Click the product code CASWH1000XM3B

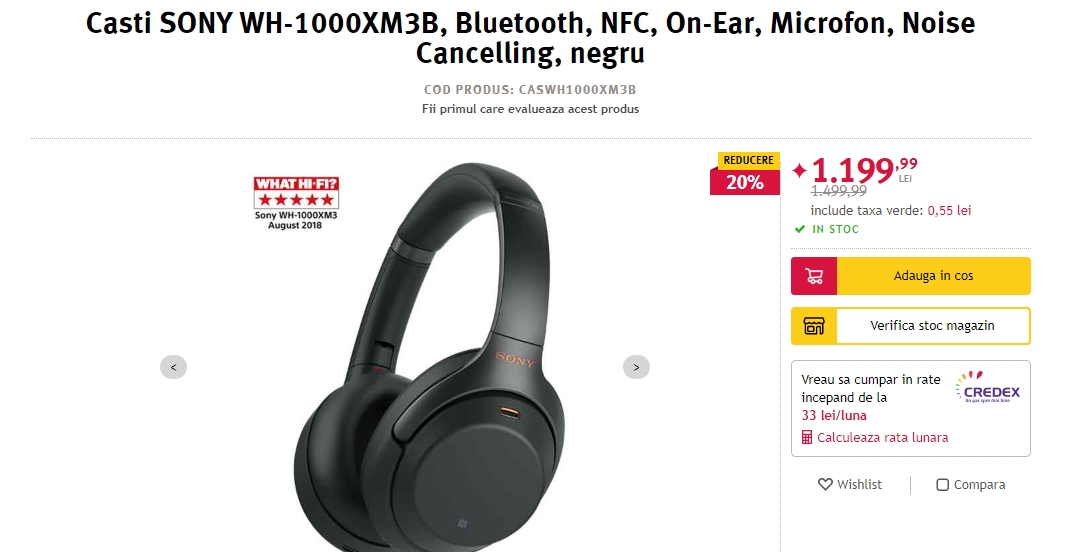click(x=578, y=90)
